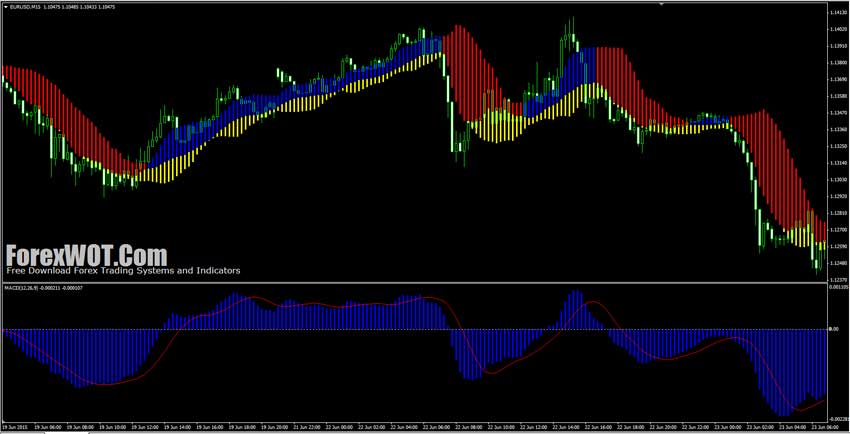The width and height of the screenshot is (850, 434).
Task: Click price level 1.12810 on the axis
Action: (838, 212)
